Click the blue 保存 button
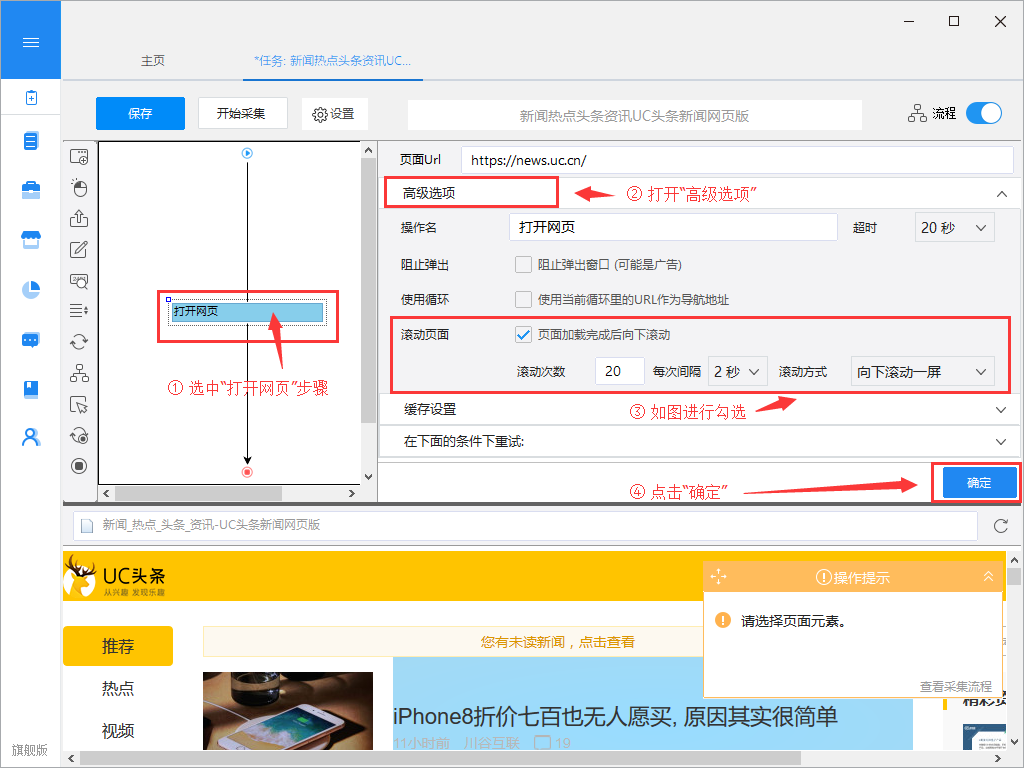Screen dimensions: 1024x768 [140, 114]
